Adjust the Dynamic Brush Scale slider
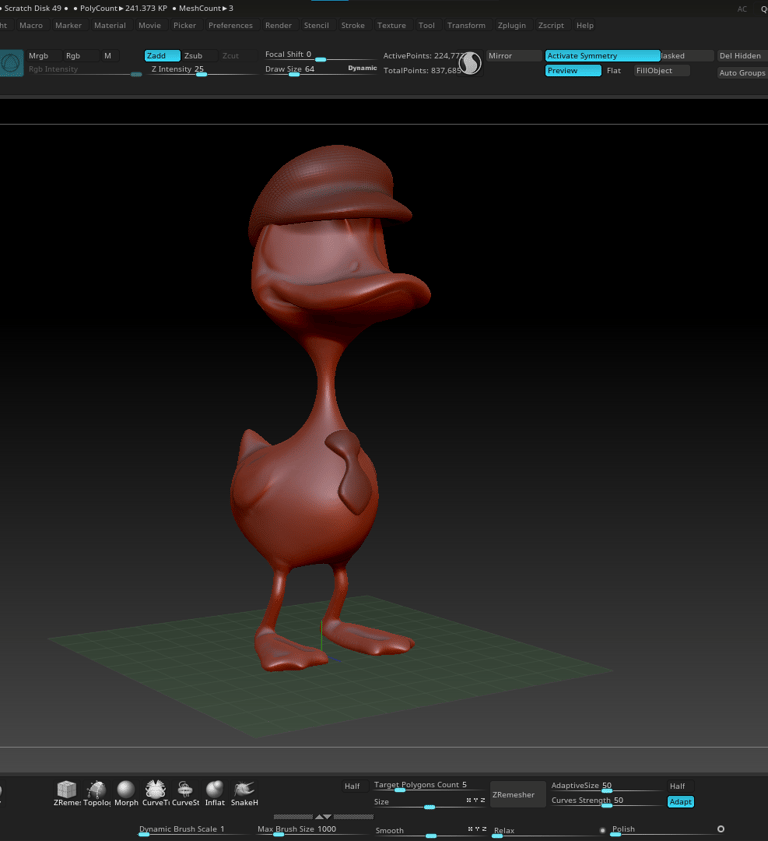 click(x=194, y=830)
